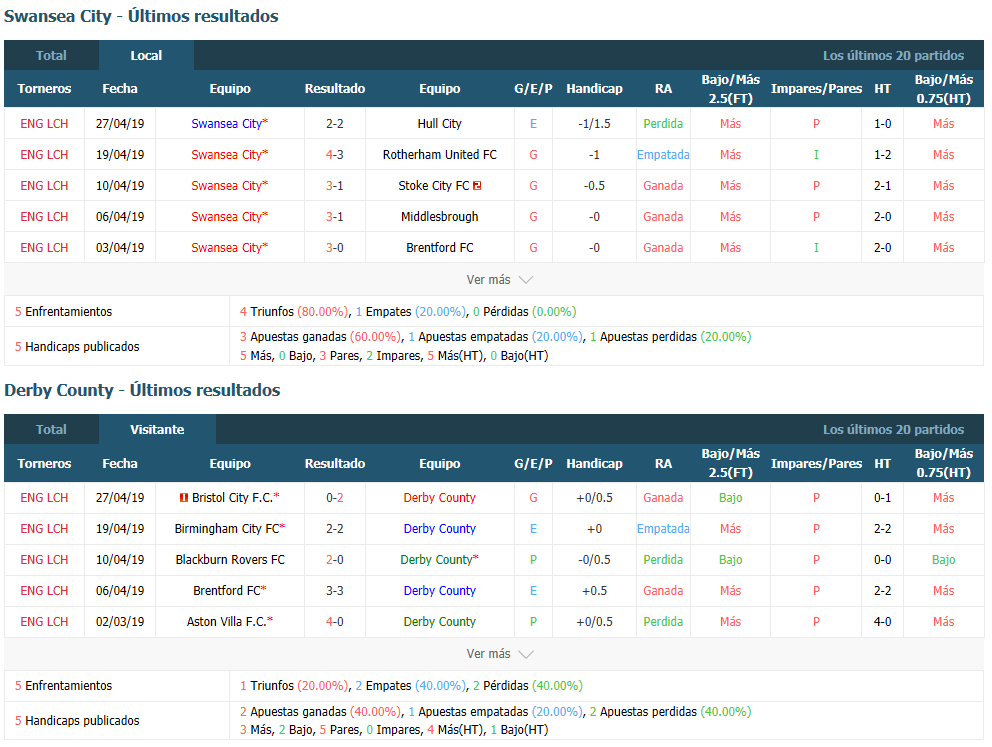
Task: Open the Rotherham United FC team link
Action: [440, 155]
